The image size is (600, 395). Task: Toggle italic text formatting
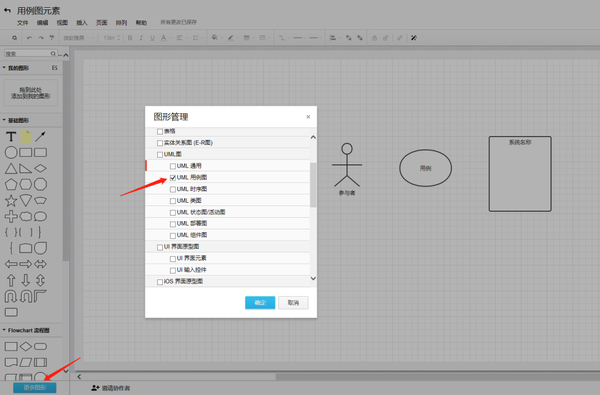[x=141, y=38]
